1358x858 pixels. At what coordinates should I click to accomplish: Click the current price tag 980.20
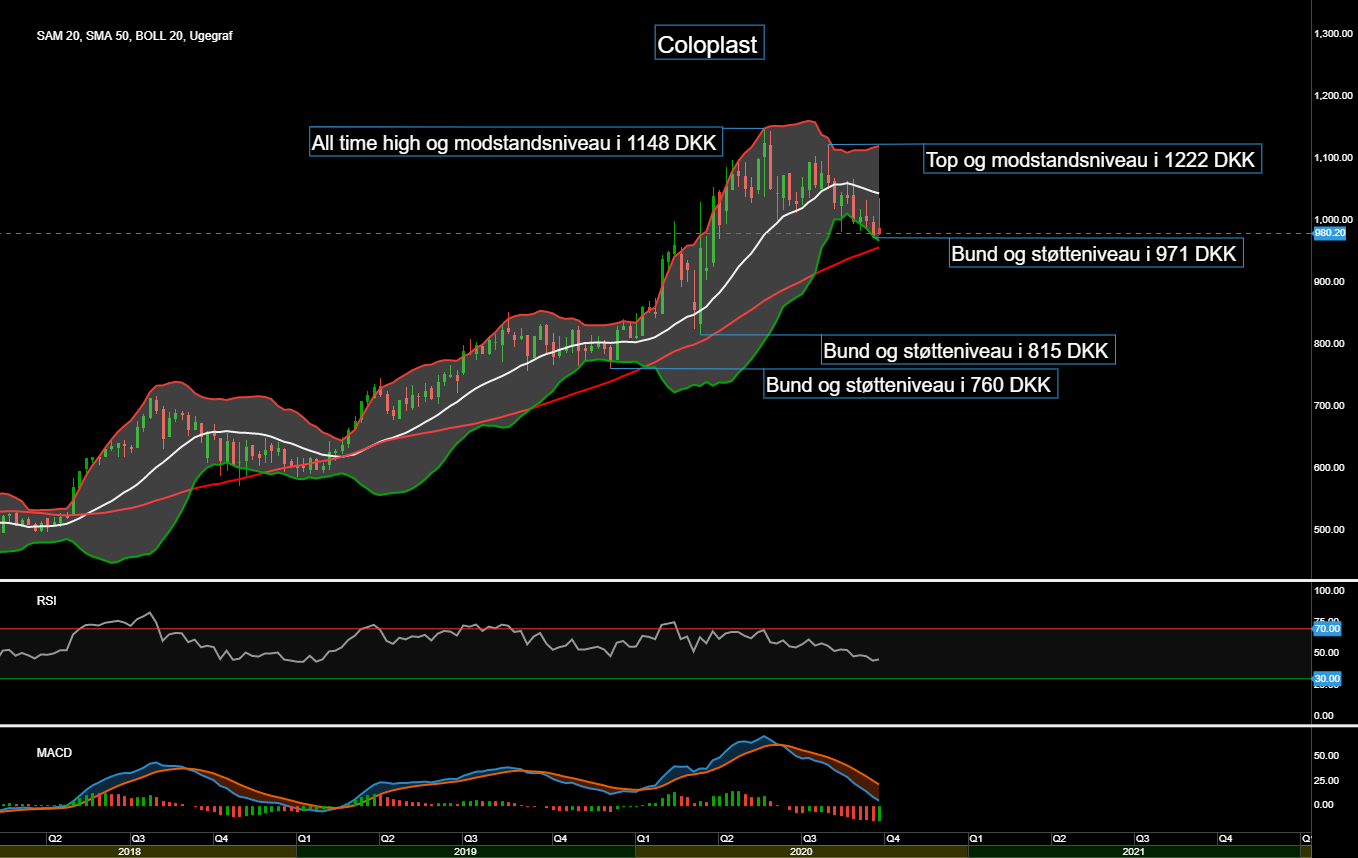(x=1329, y=233)
